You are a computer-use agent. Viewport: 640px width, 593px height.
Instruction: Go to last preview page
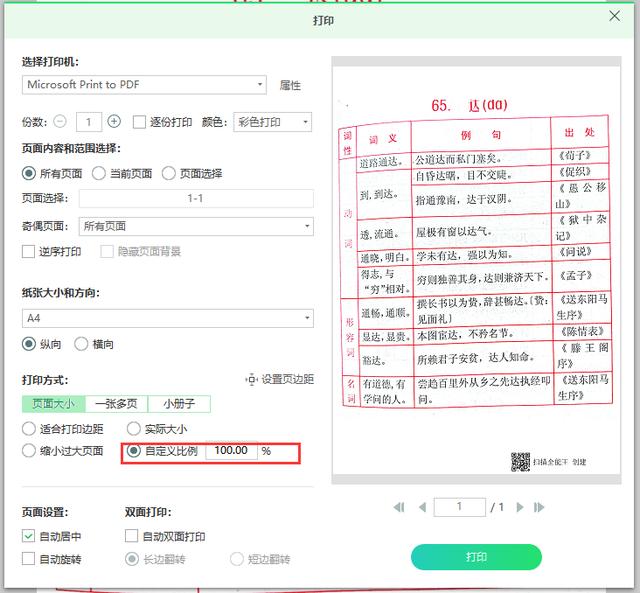pyautogui.click(x=539, y=507)
